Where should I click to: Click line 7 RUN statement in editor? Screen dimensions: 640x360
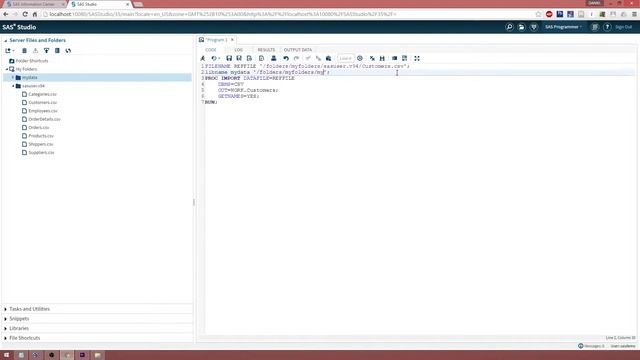tap(211, 102)
